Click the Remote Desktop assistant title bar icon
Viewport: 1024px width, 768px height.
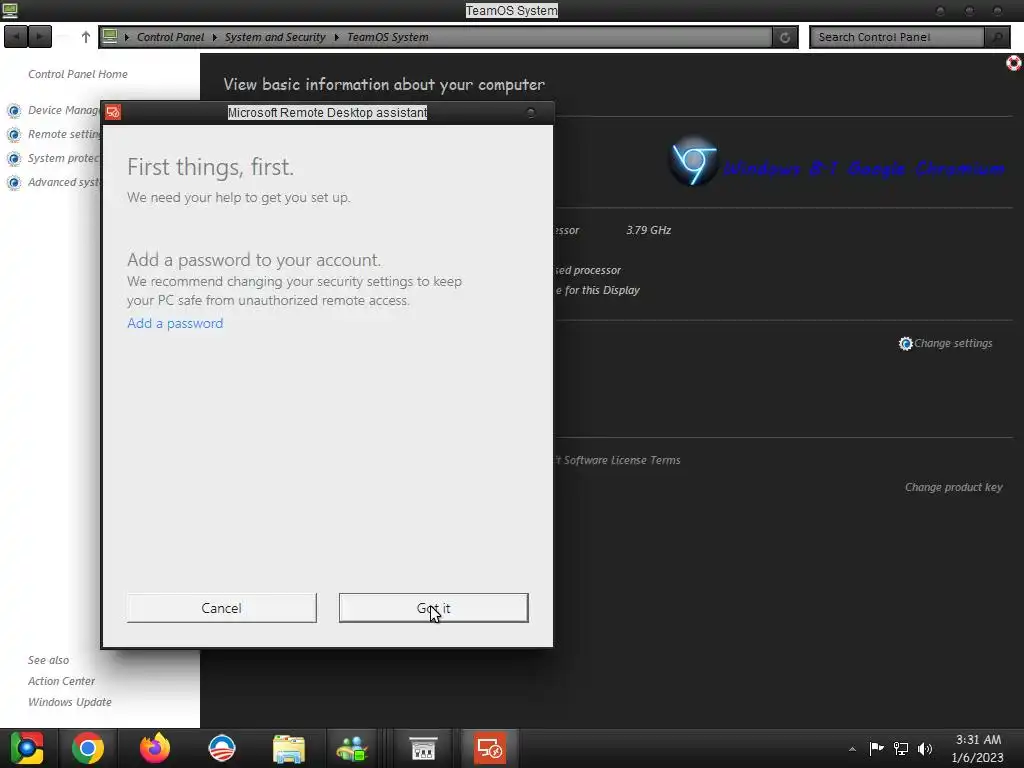click(x=113, y=112)
